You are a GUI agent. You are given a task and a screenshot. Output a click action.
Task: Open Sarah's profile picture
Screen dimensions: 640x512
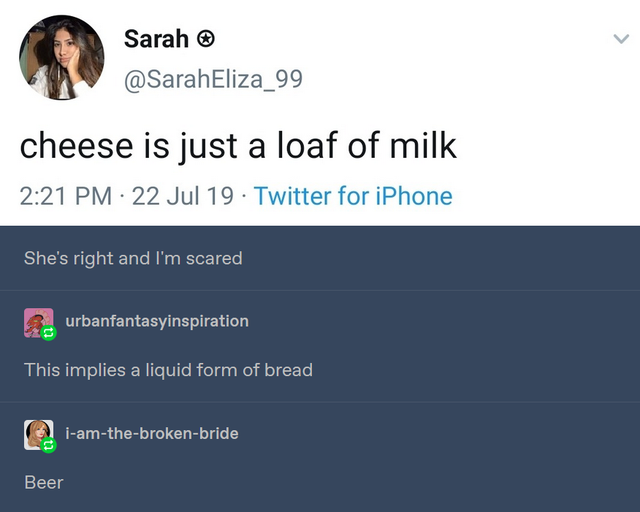click(x=61, y=57)
